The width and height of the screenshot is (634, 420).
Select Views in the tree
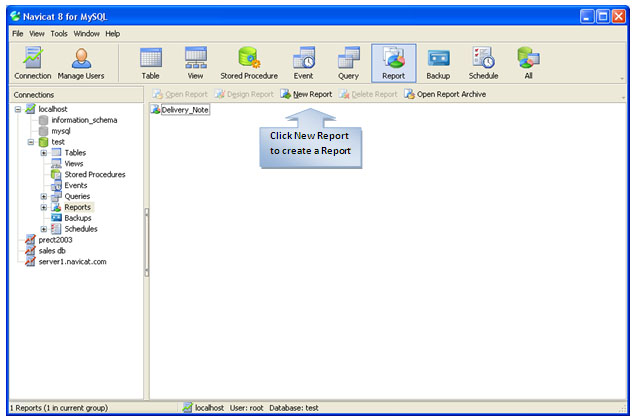point(74,164)
